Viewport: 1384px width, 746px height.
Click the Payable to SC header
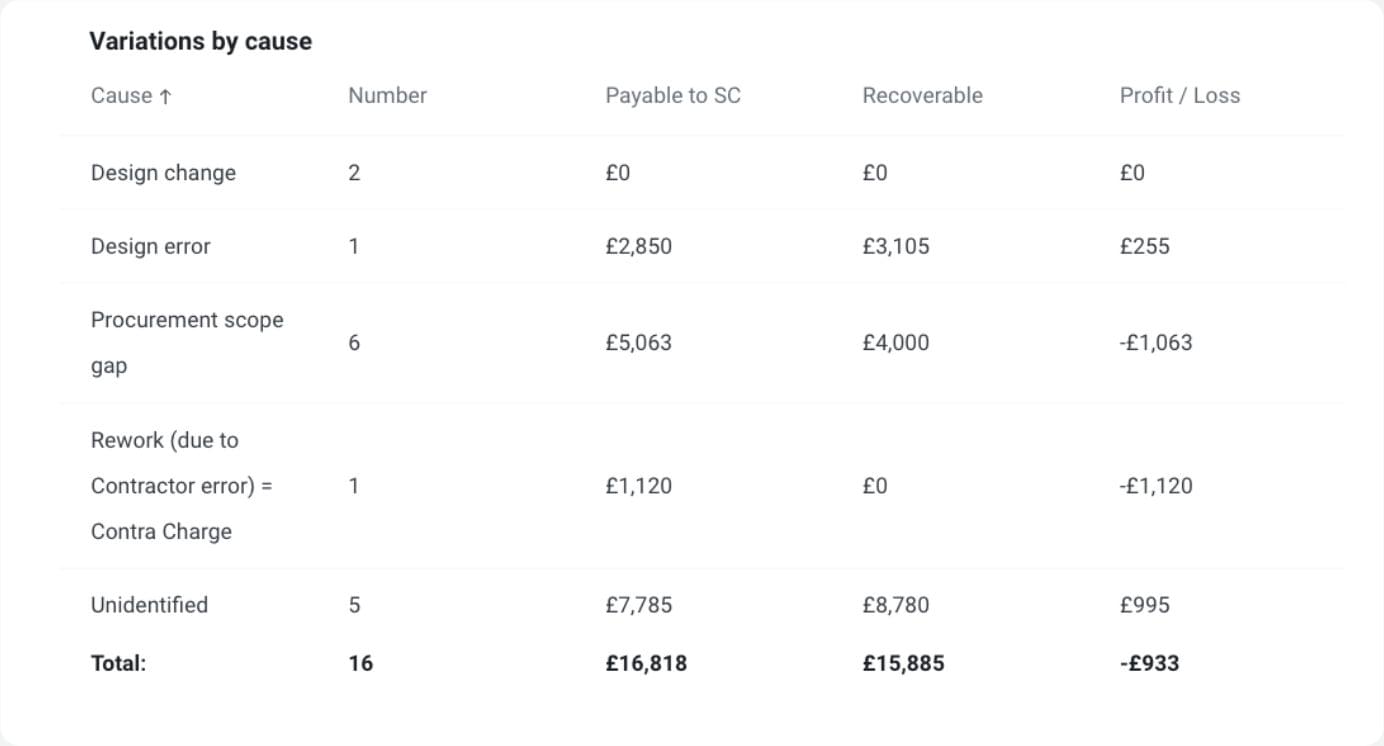pyautogui.click(x=673, y=96)
